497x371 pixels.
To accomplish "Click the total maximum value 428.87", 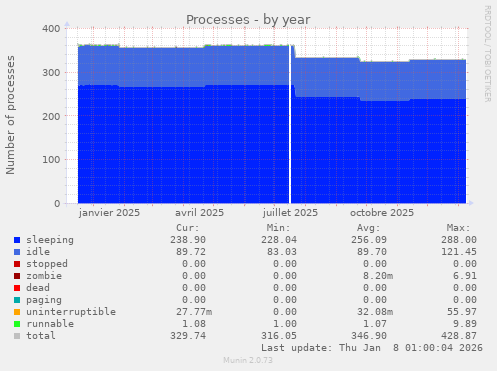I will [x=459, y=336].
